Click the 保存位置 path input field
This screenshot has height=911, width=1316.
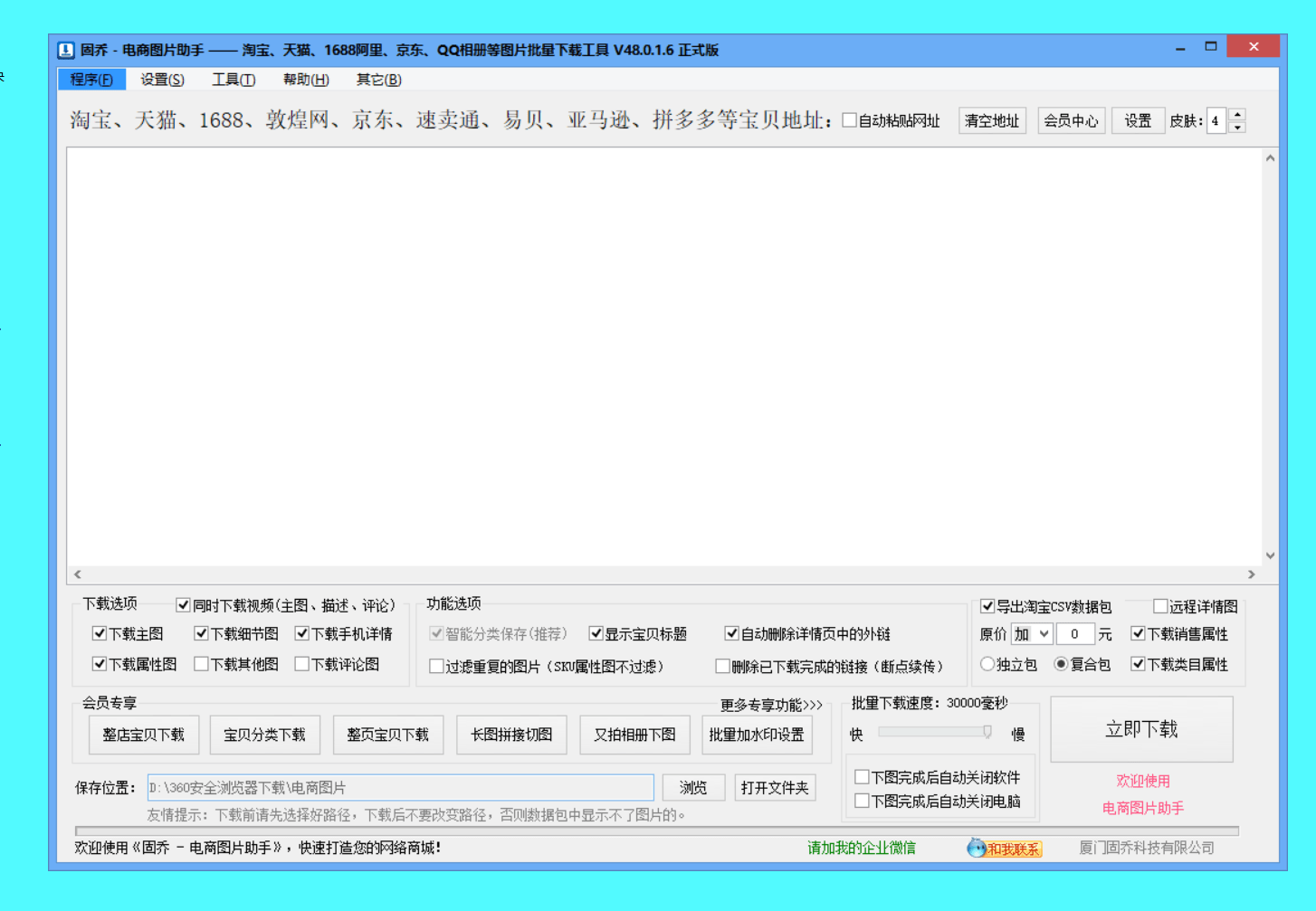(x=400, y=788)
